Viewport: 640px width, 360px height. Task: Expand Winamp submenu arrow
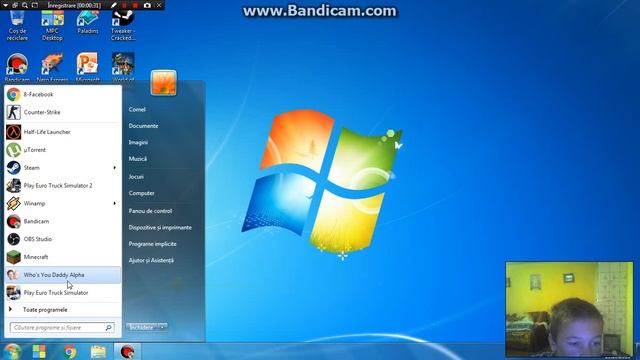[115, 203]
